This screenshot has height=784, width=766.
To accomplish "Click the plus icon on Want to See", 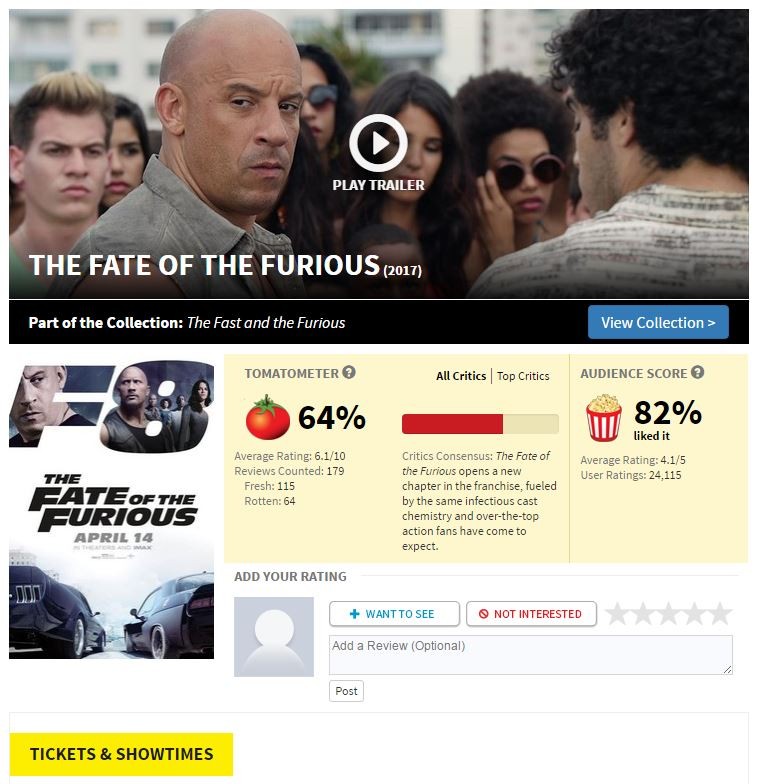I will pyautogui.click(x=354, y=614).
